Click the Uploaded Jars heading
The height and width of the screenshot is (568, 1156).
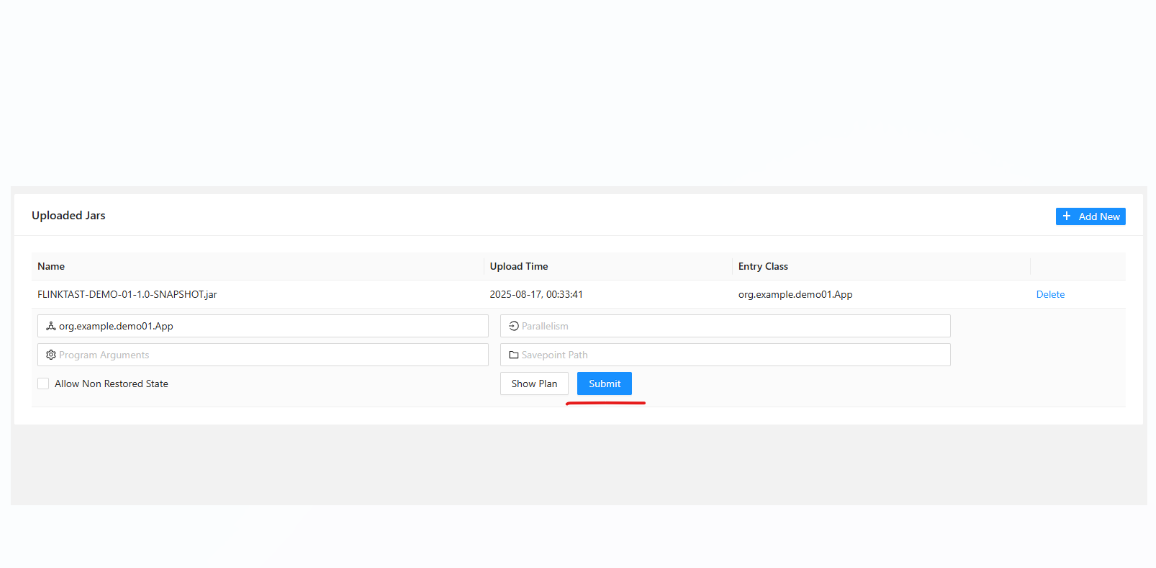(x=69, y=215)
